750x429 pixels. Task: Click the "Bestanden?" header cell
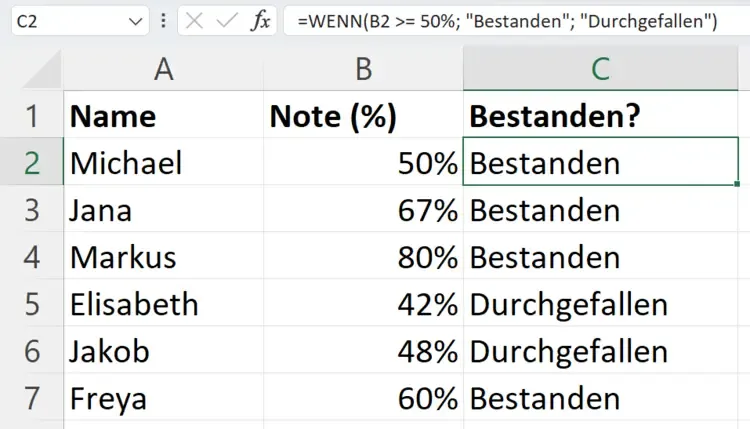click(601, 116)
